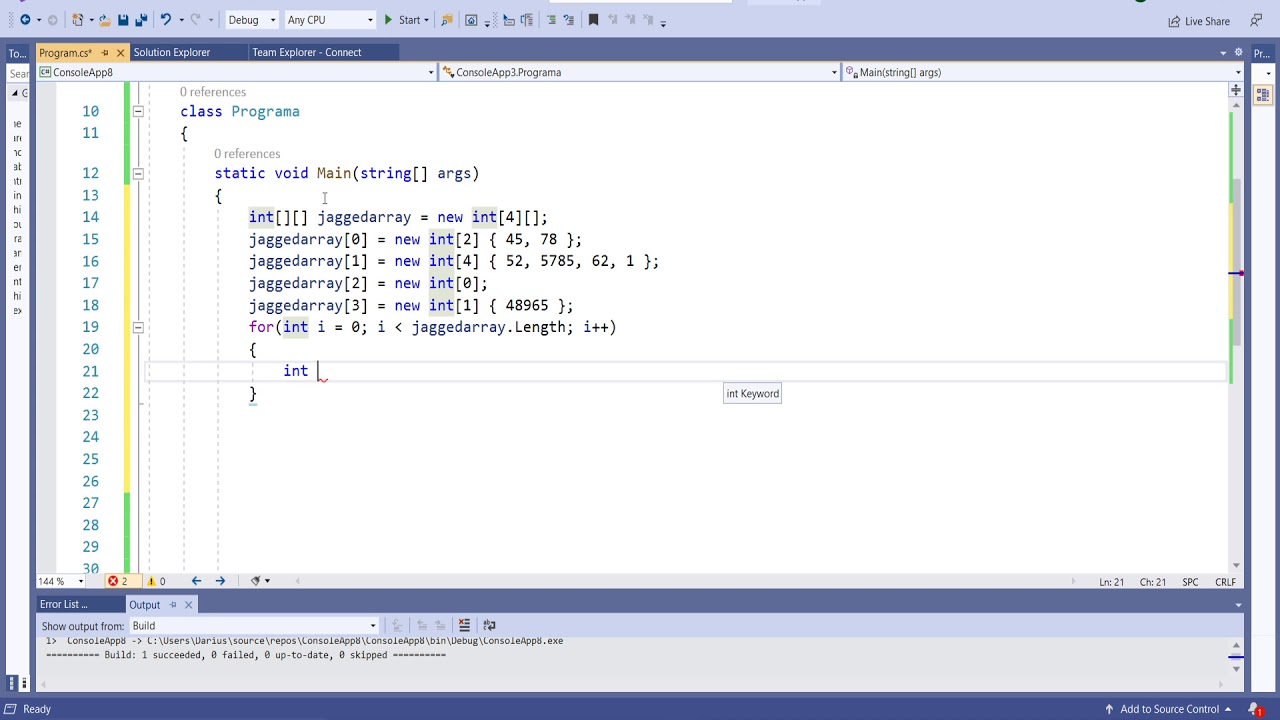Click the notifications icon in status bar
The image size is (1280, 720).
tap(1257, 709)
